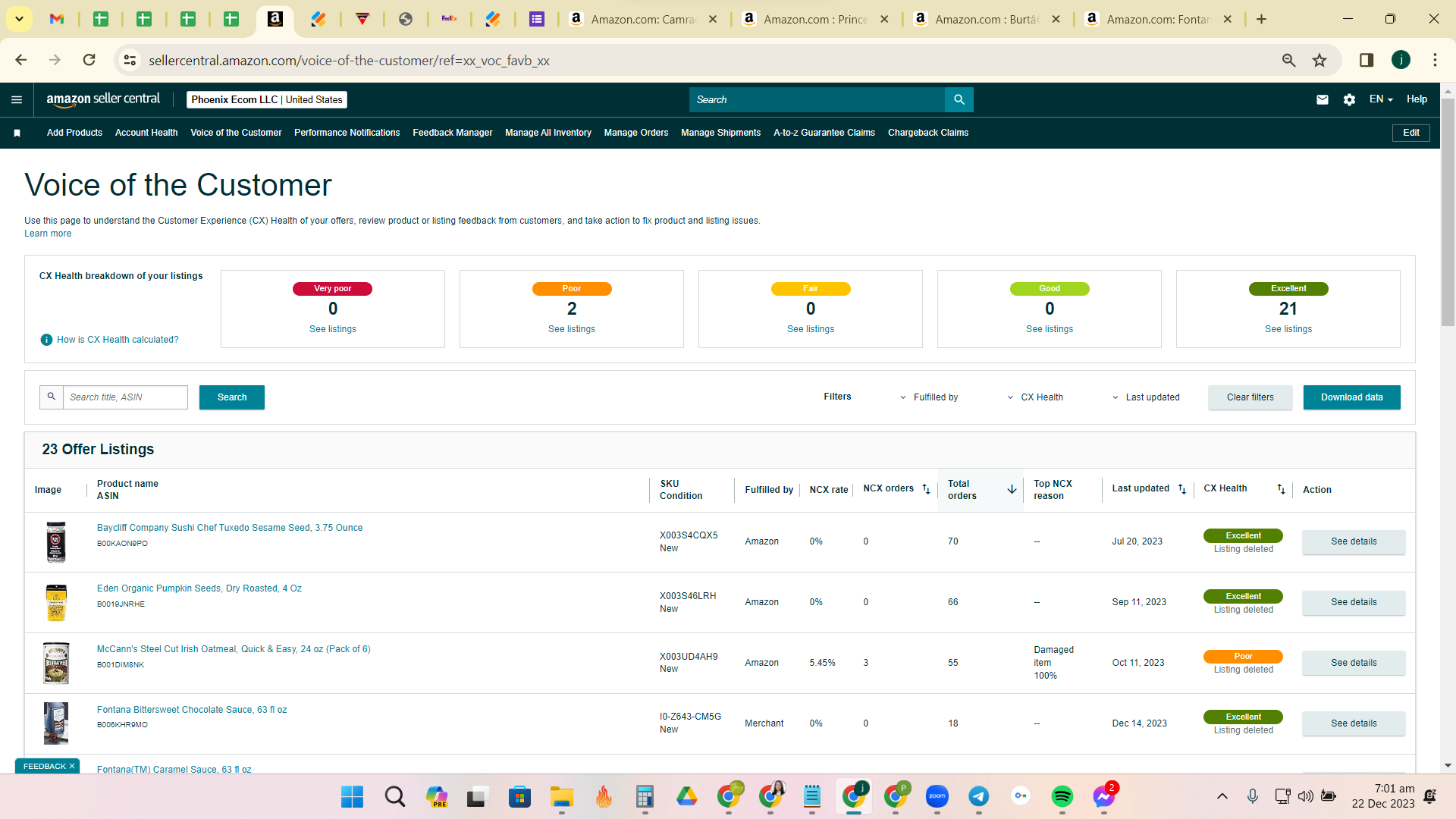Open Manage Orders
This screenshot has width=1456, height=819.
click(x=636, y=133)
